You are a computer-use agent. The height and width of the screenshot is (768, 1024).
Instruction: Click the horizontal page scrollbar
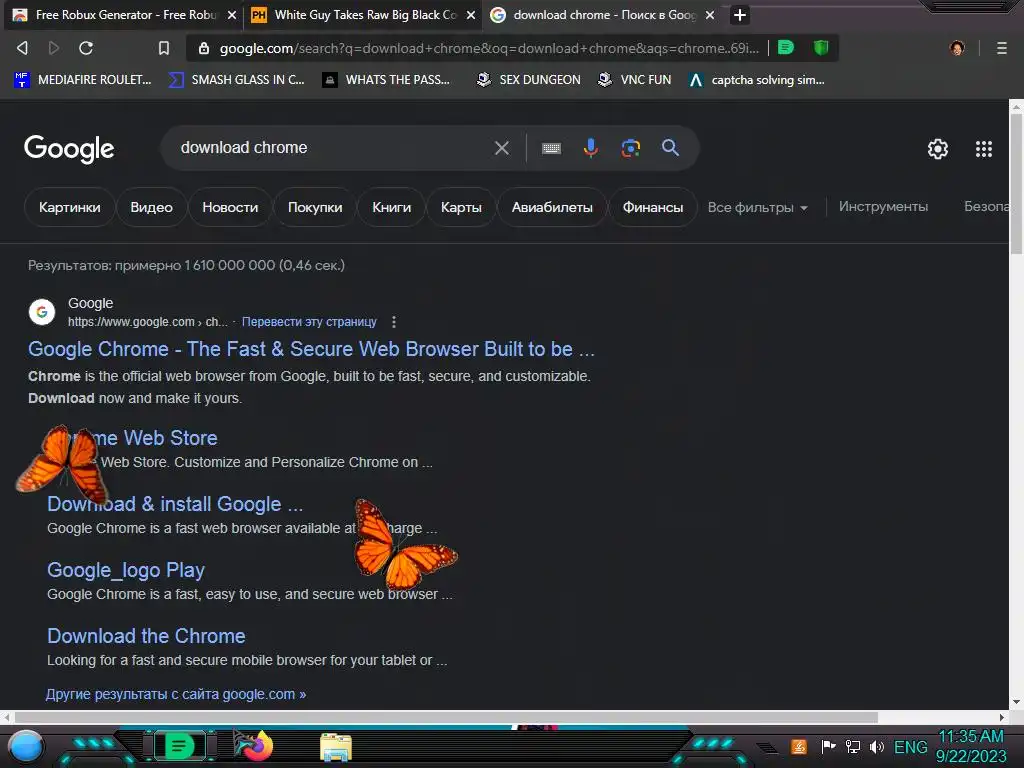[x=447, y=718]
